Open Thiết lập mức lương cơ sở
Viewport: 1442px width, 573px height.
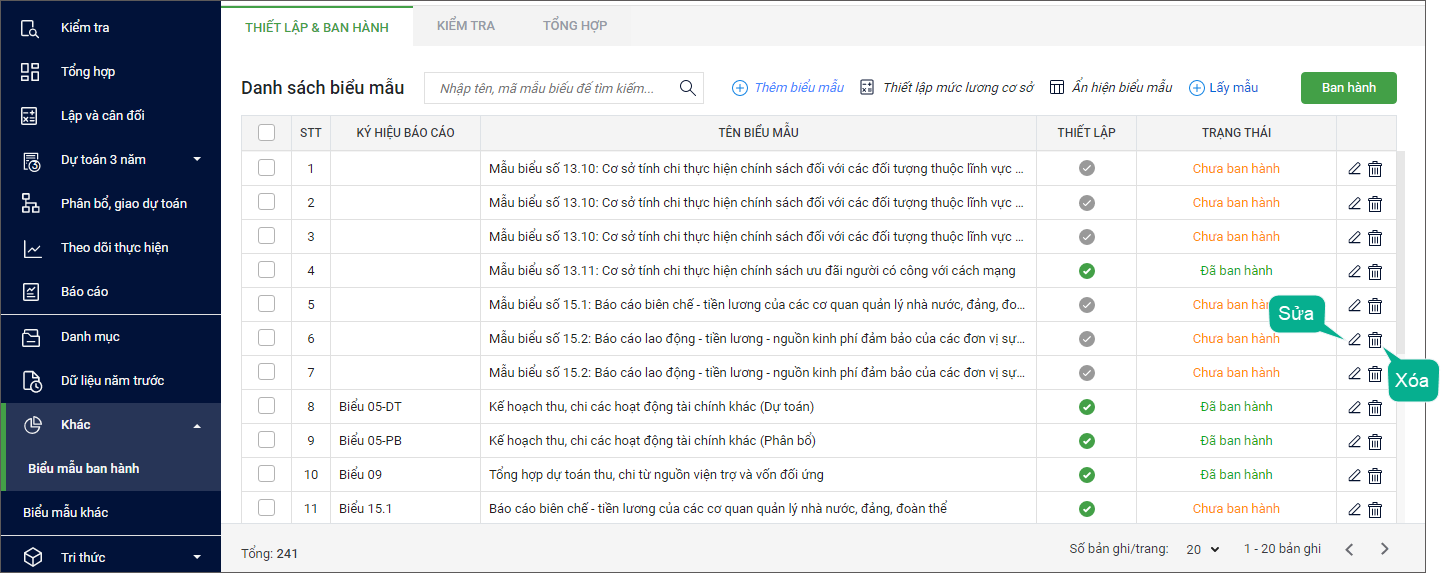947,88
